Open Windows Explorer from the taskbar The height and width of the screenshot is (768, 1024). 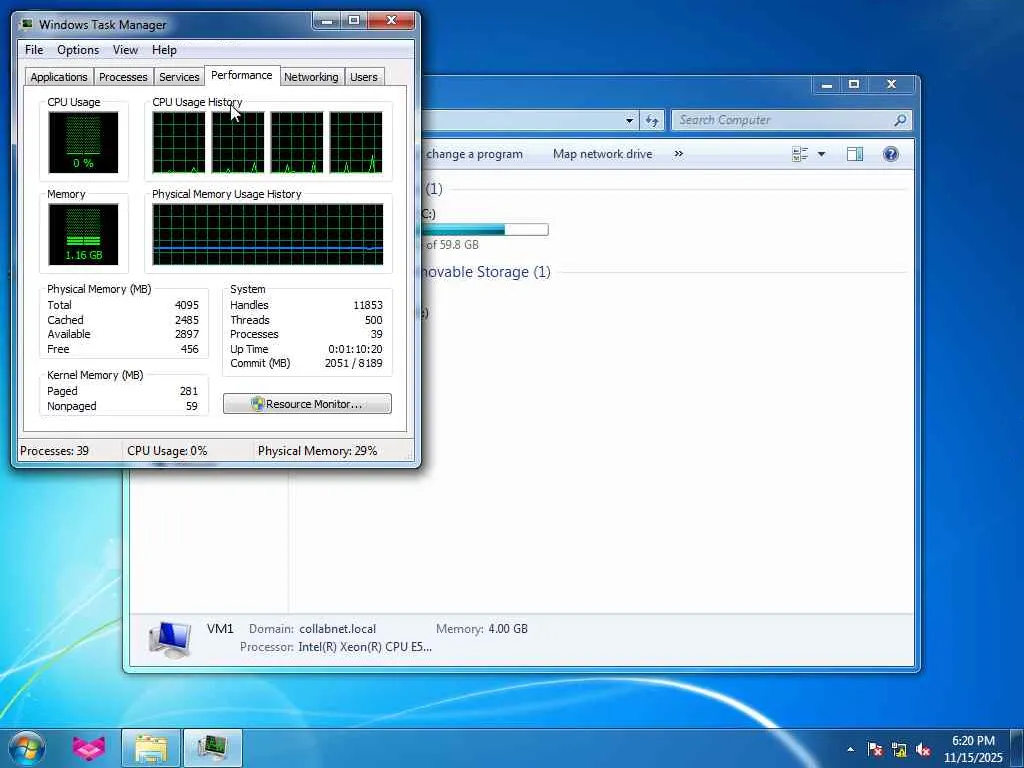pos(151,748)
